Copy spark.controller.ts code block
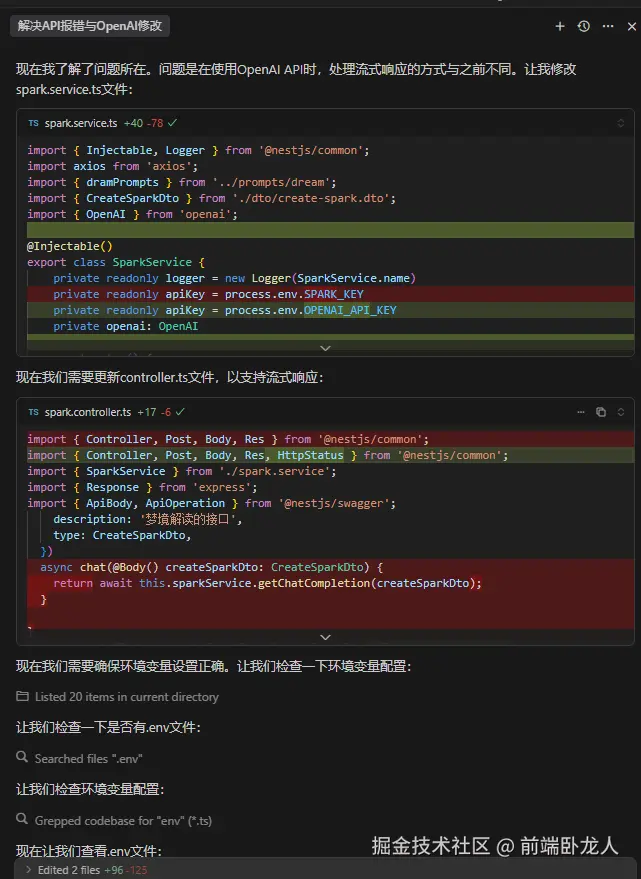Viewport: 641px width, 879px height. click(x=601, y=412)
